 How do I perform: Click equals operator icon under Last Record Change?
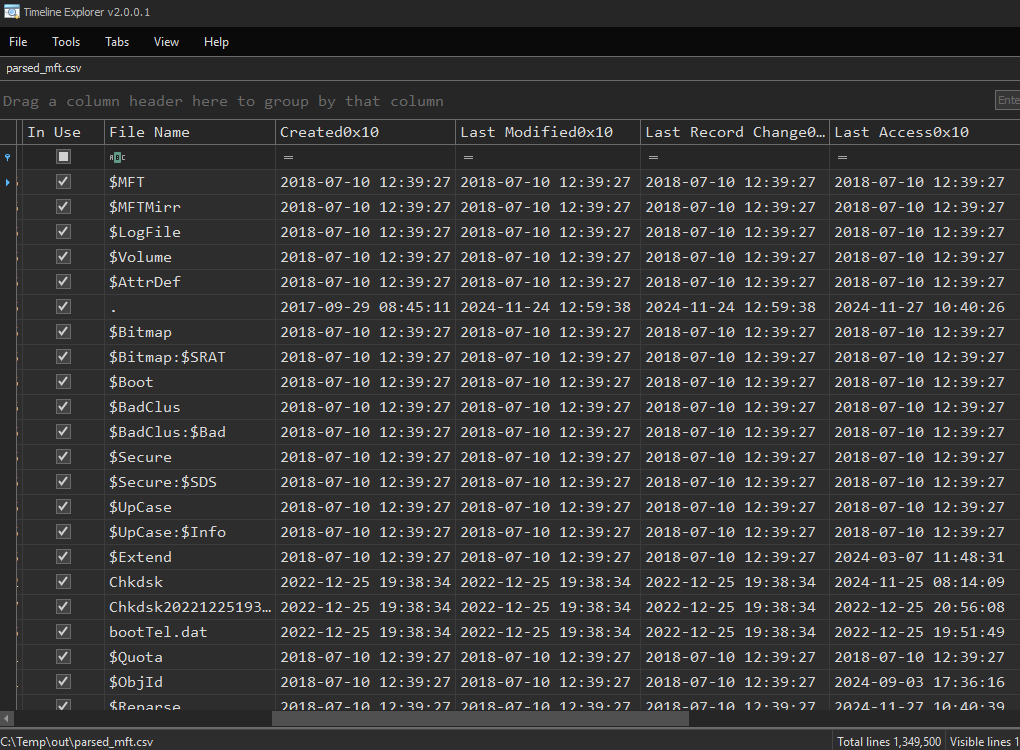(653, 157)
